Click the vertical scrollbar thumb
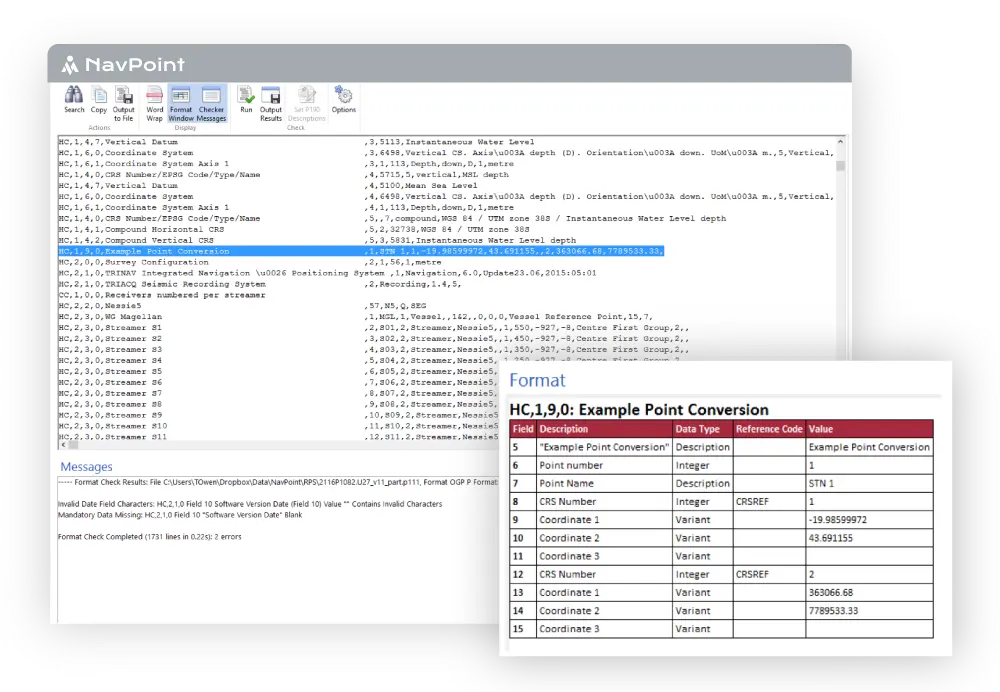1000x692 pixels. pos(841,166)
